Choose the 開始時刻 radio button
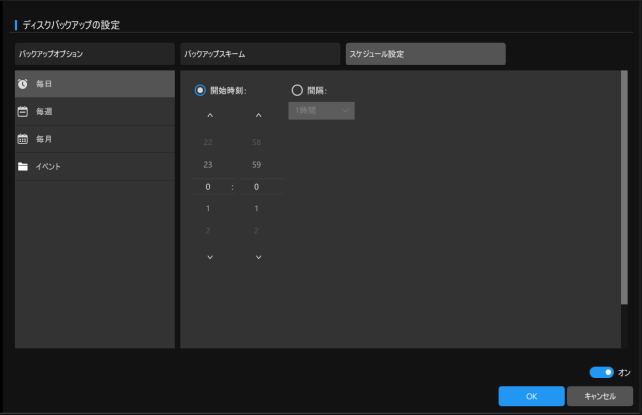Screen dimensions: 642x415 (x=200, y=90)
